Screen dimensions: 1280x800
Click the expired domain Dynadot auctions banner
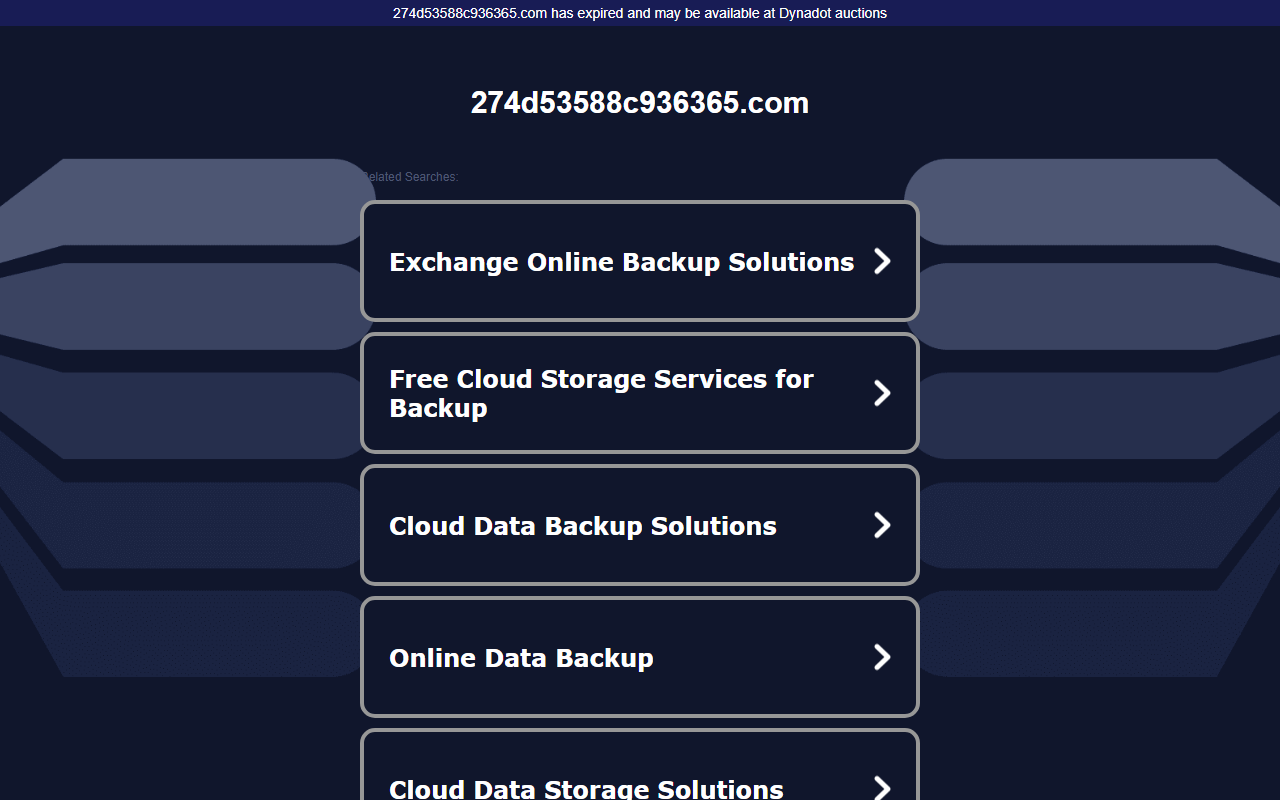[x=640, y=13]
